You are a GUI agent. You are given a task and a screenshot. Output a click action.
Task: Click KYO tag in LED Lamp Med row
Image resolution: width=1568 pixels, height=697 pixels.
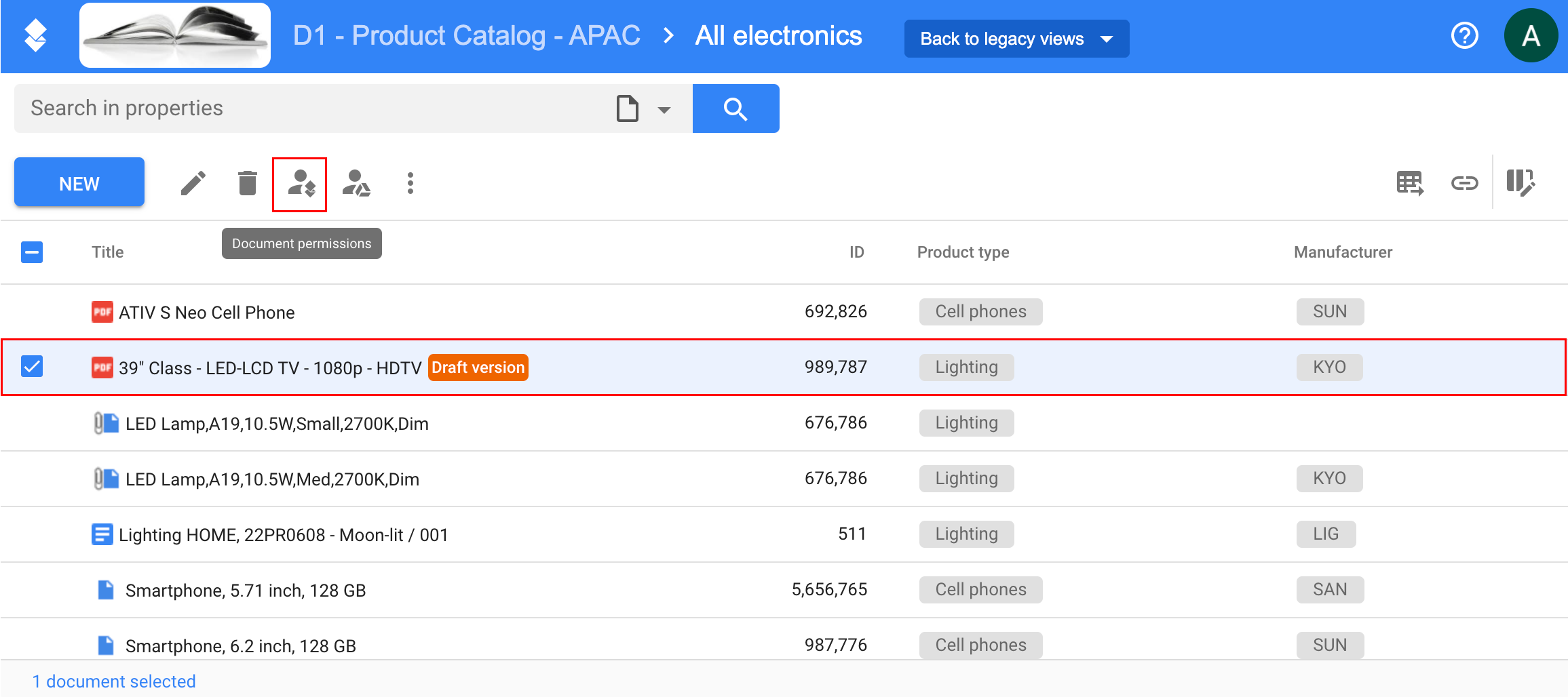pos(1329,479)
